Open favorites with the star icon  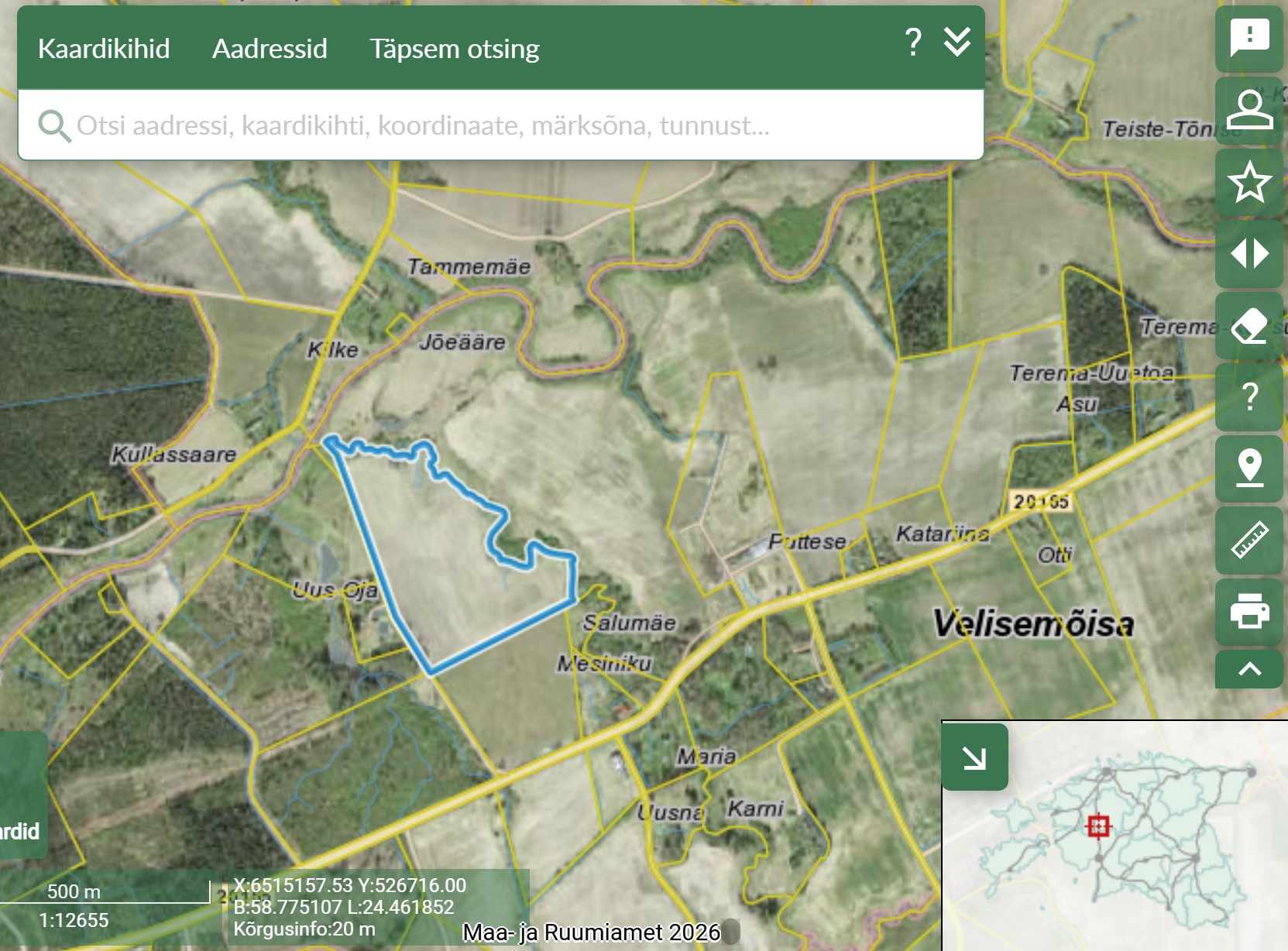tap(1249, 182)
